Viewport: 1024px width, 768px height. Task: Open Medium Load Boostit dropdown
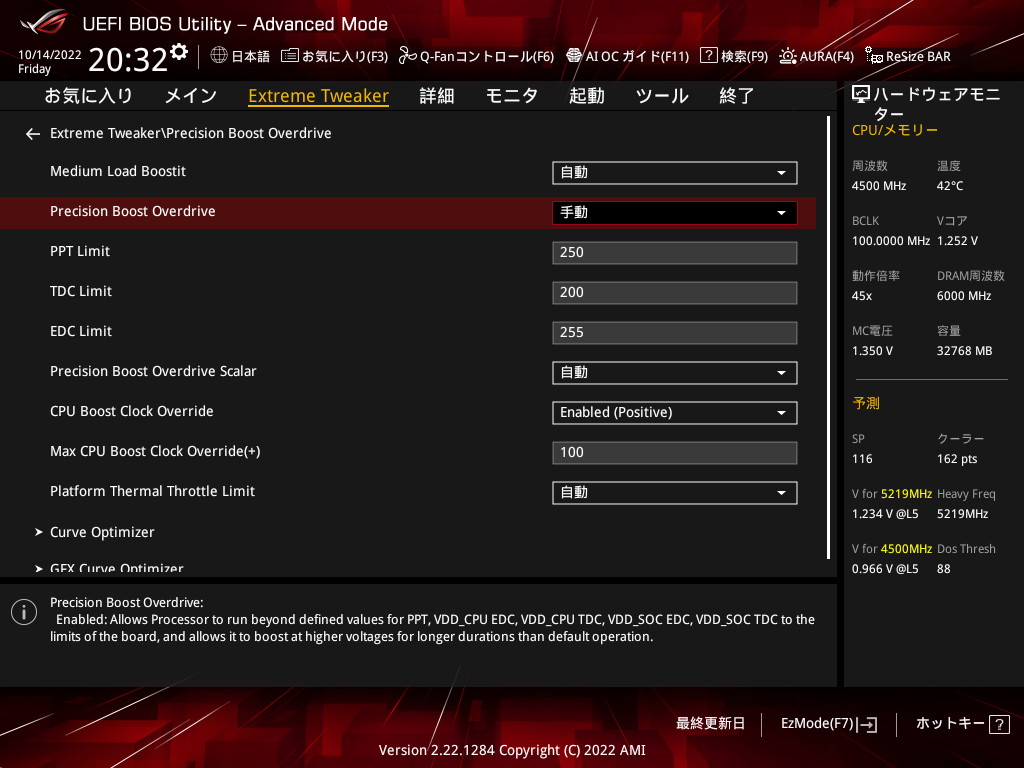click(675, 173)
